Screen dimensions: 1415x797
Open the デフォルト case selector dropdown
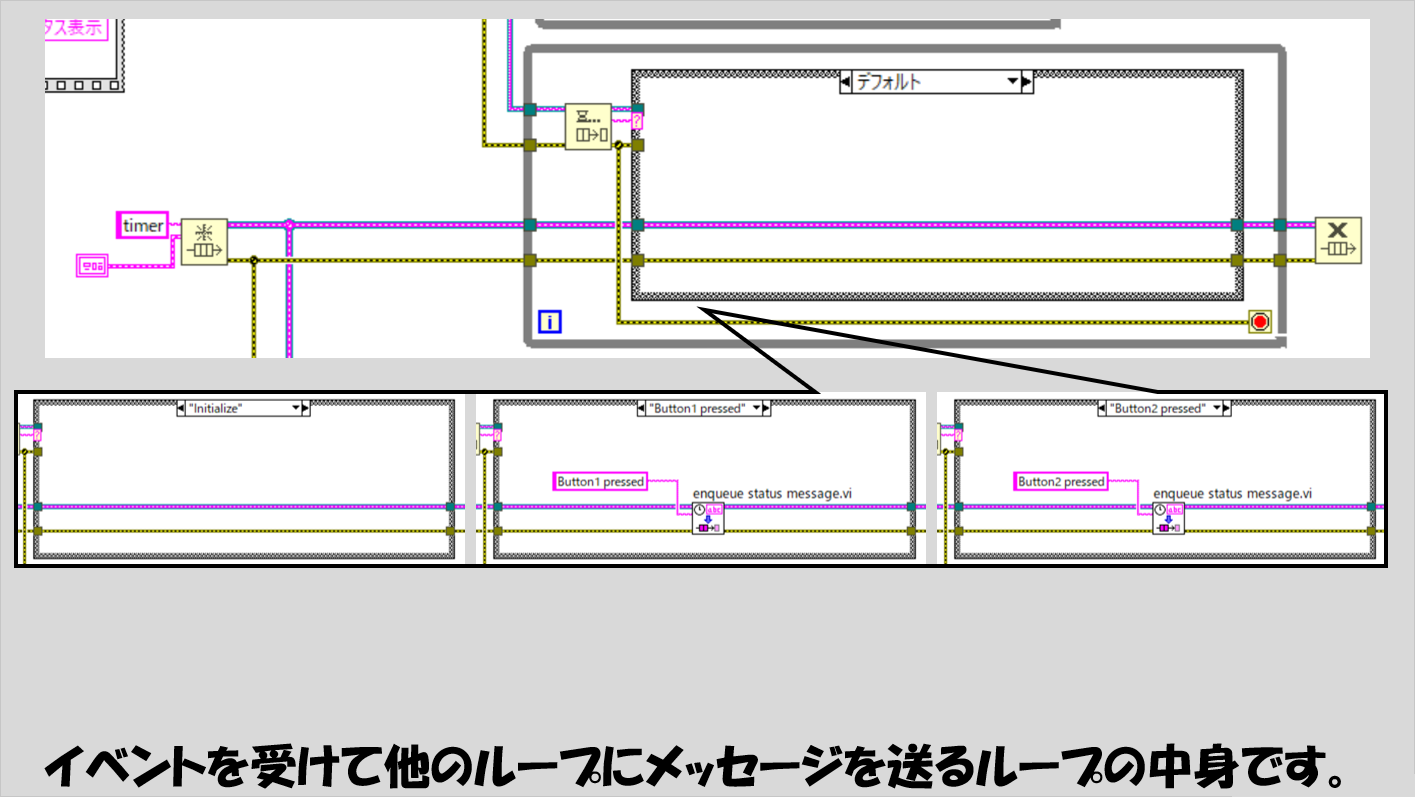(1012, 82)
